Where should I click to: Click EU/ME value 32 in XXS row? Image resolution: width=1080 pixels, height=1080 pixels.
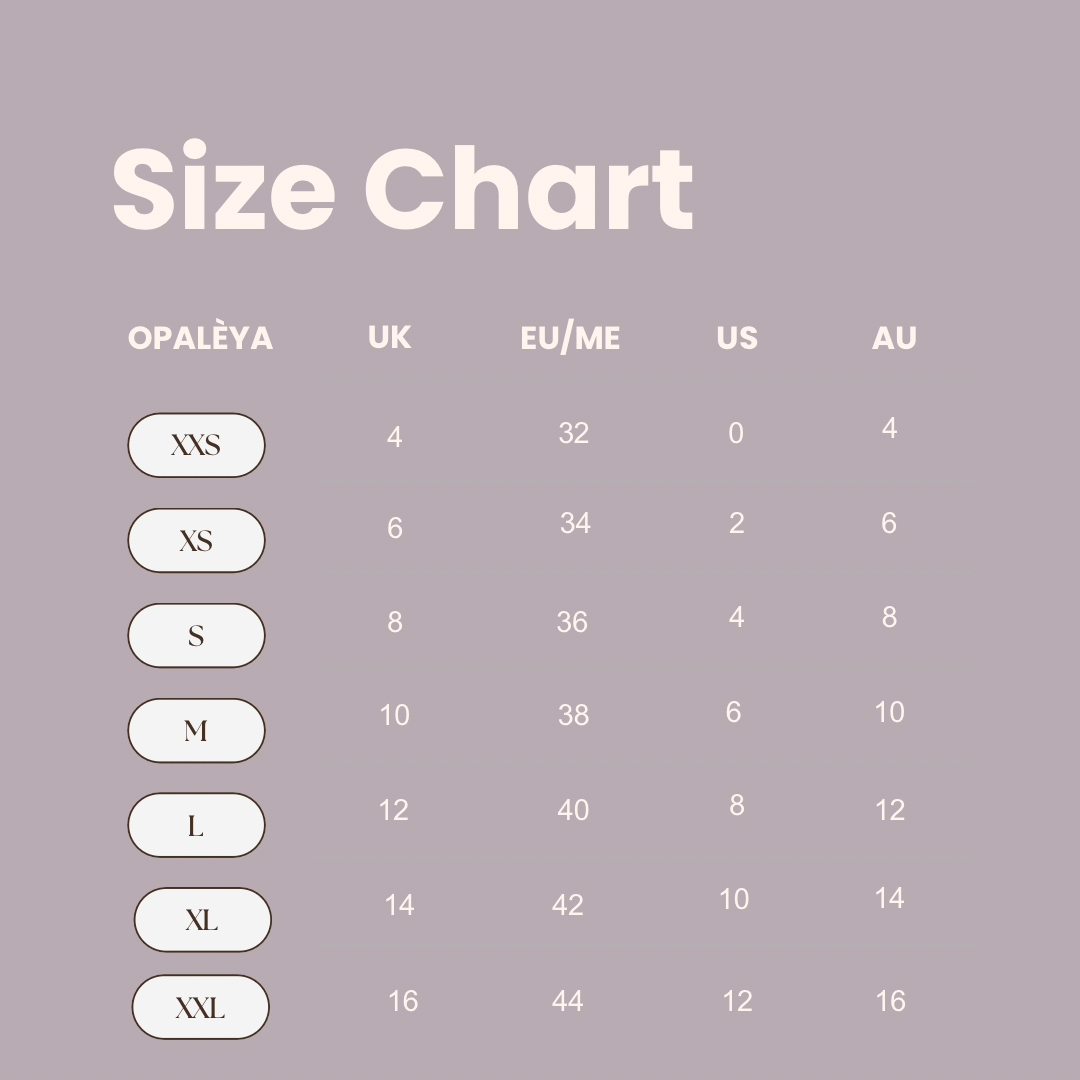tap(574, 433)
